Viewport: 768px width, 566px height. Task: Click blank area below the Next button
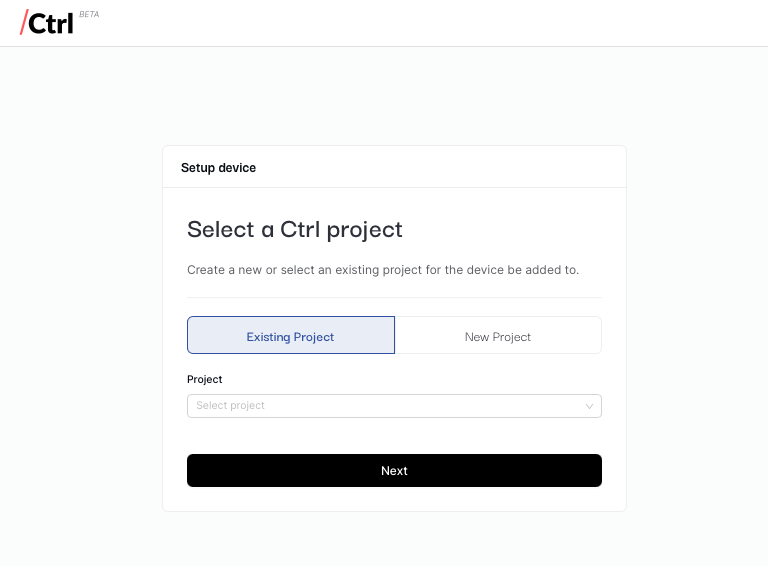394,499
